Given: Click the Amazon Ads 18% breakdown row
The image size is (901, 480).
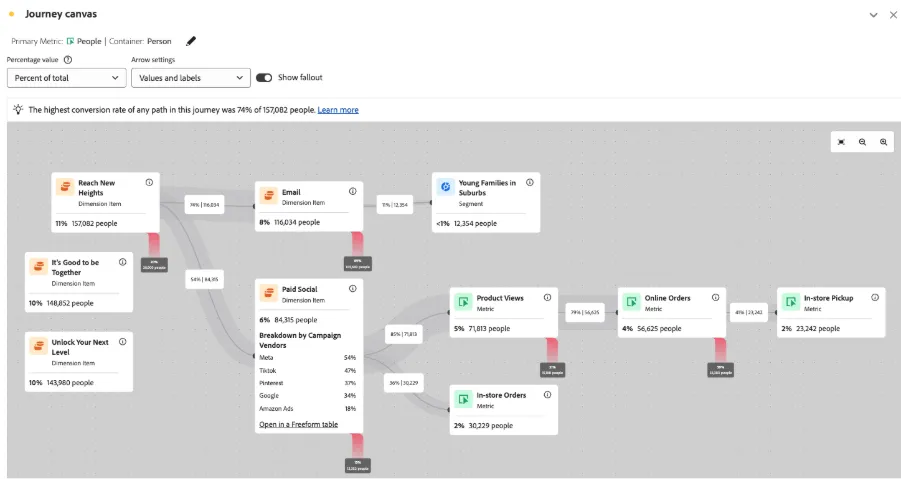Looking at the screenshot, I should point(307,409).
